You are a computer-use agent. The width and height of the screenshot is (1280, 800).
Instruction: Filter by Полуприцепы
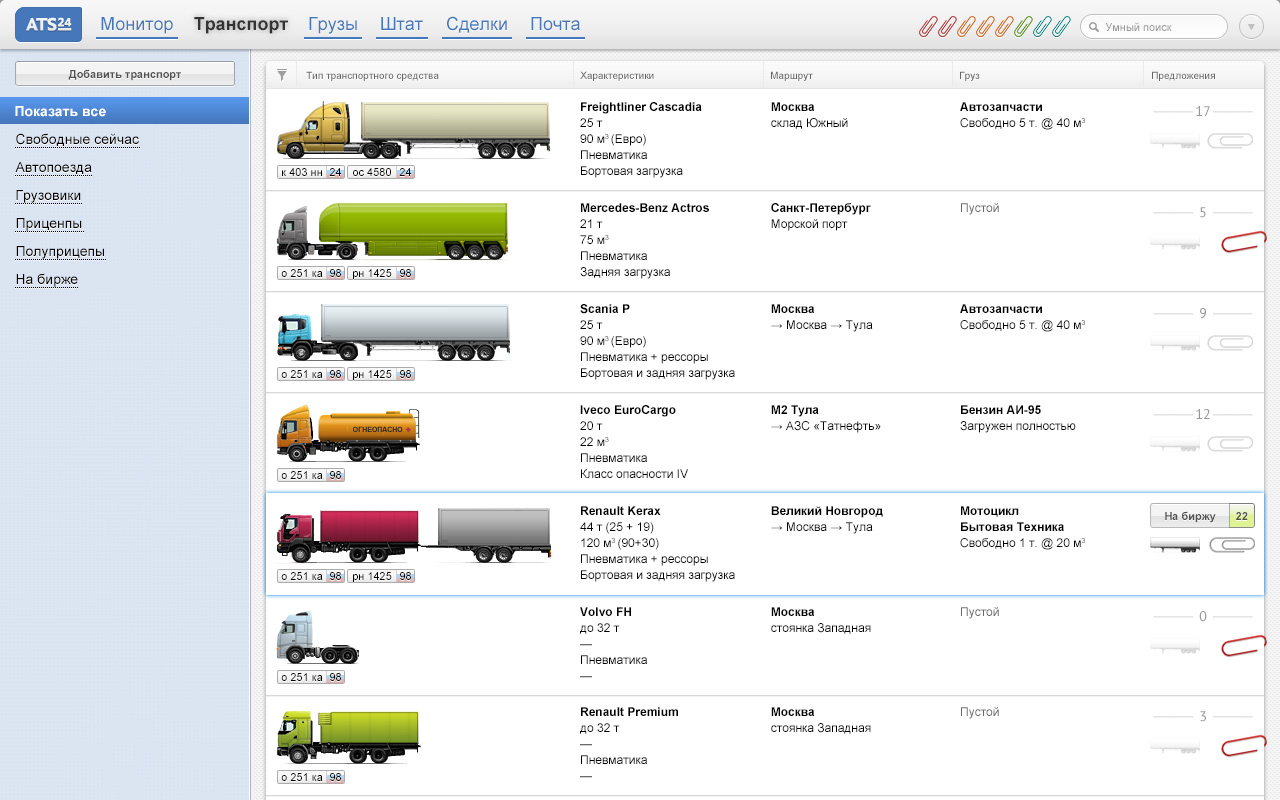click(60, 252)
